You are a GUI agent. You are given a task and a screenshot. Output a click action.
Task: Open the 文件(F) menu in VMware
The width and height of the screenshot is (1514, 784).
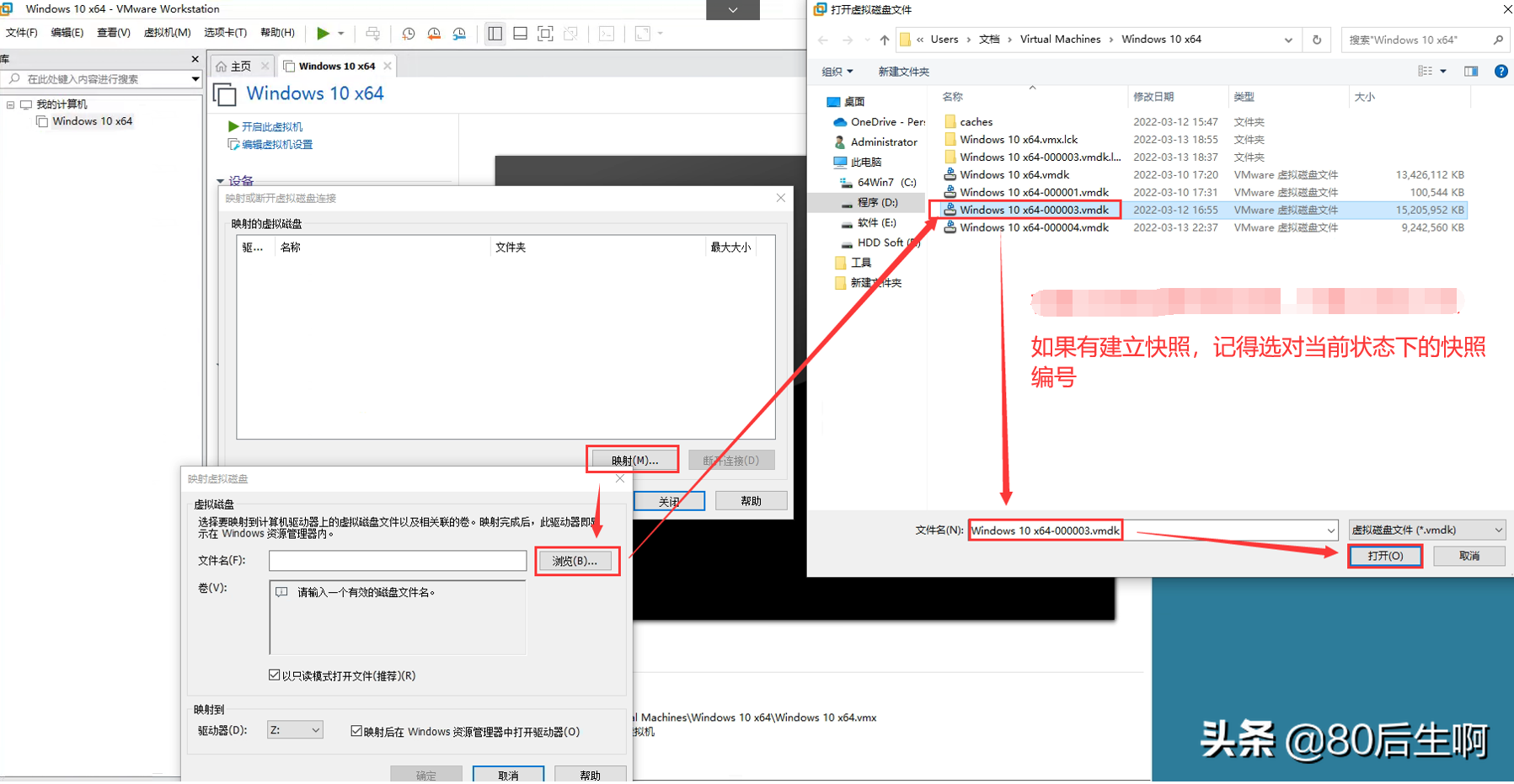coord(22,33)
